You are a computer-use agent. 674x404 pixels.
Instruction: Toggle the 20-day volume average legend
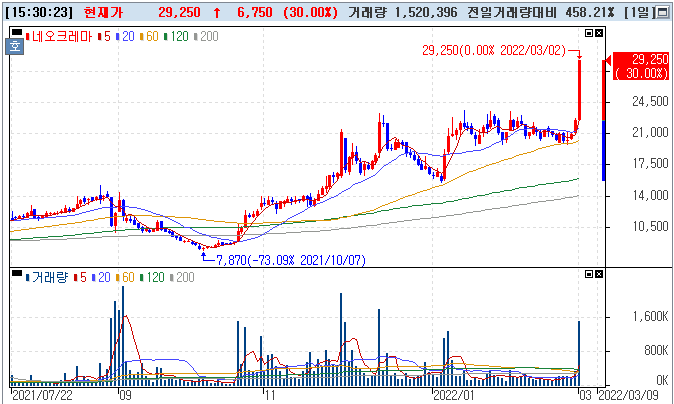(x=102, y=278)
